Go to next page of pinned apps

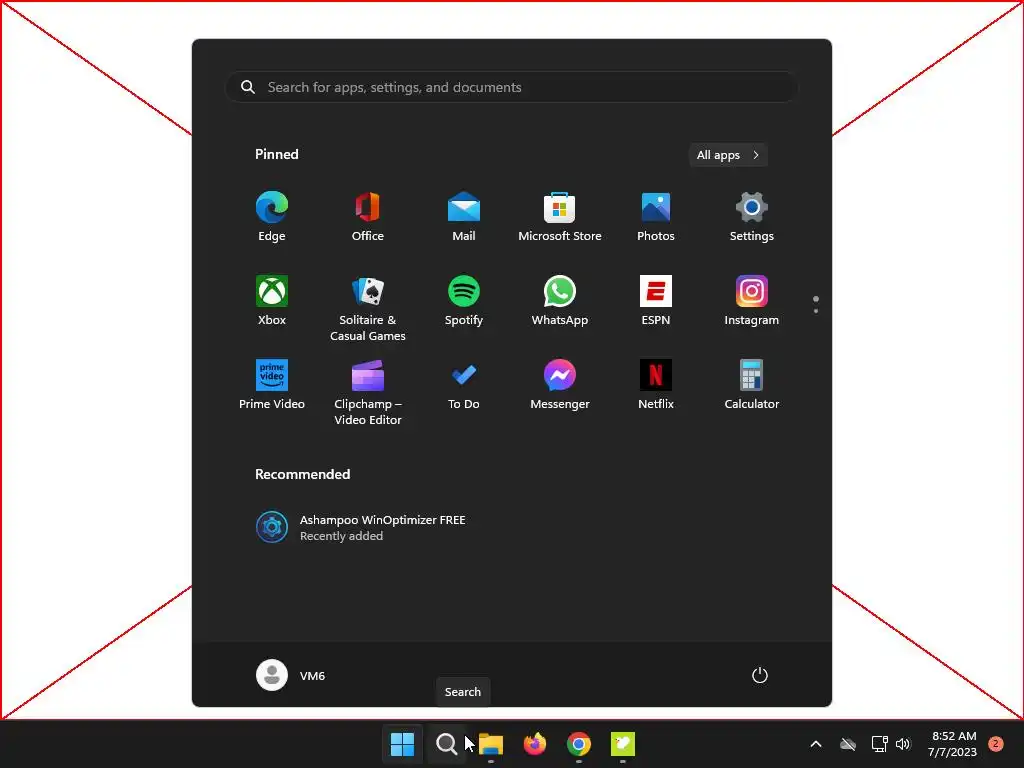[x=816, y=311]
